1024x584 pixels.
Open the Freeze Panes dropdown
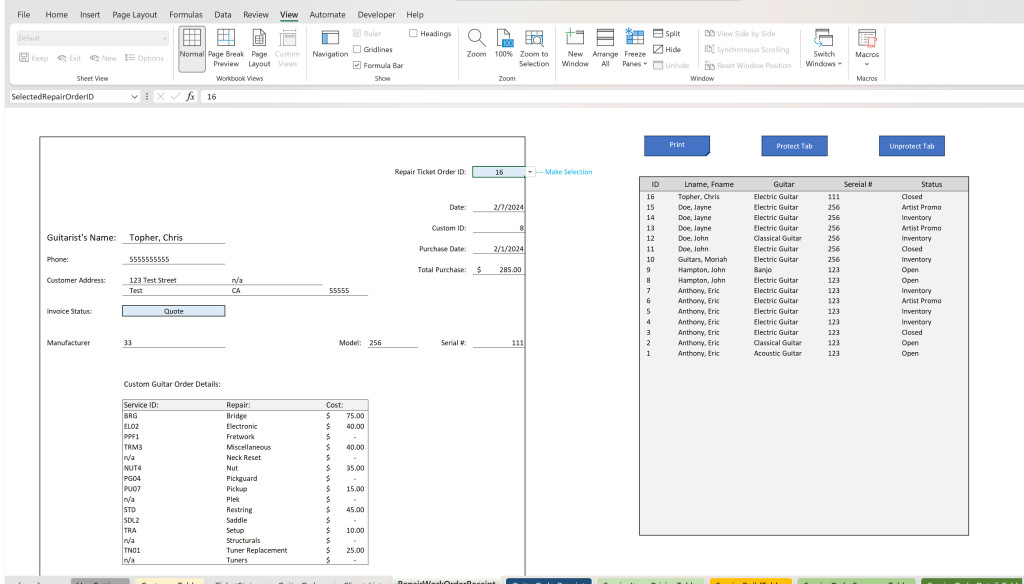click(x=634, y=48)
